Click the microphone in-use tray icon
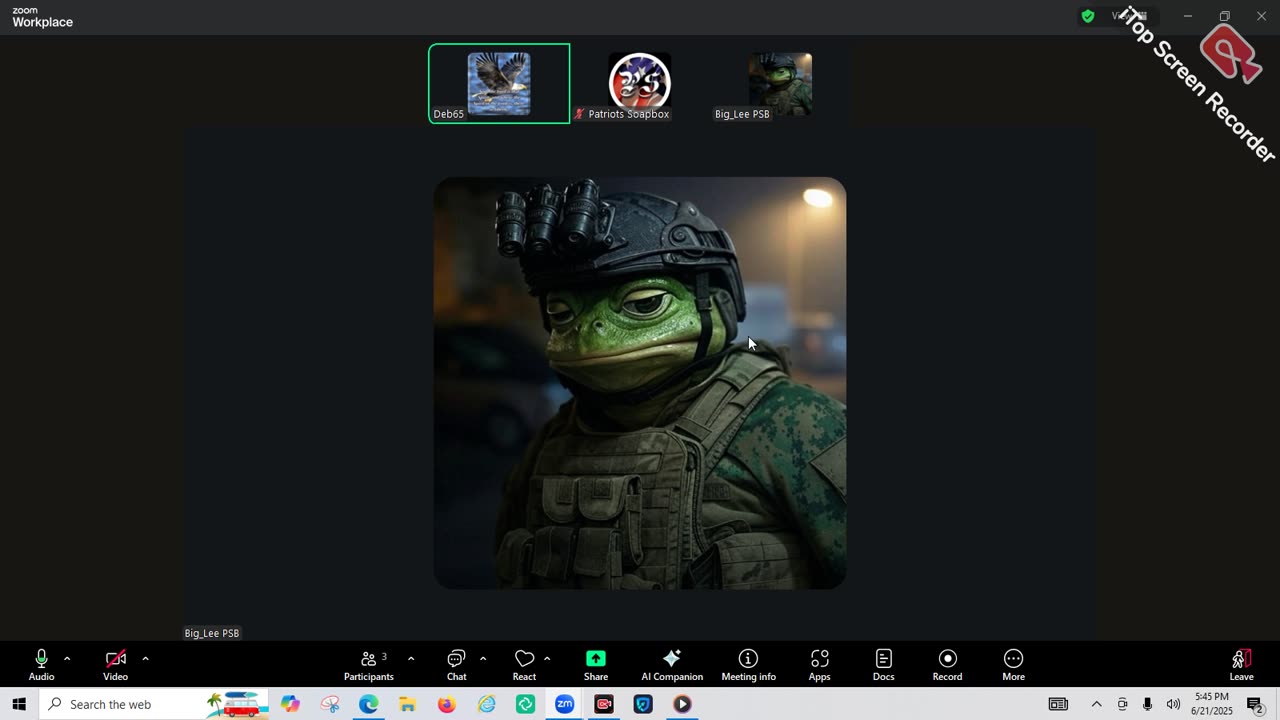 [x=1147, y=704]
